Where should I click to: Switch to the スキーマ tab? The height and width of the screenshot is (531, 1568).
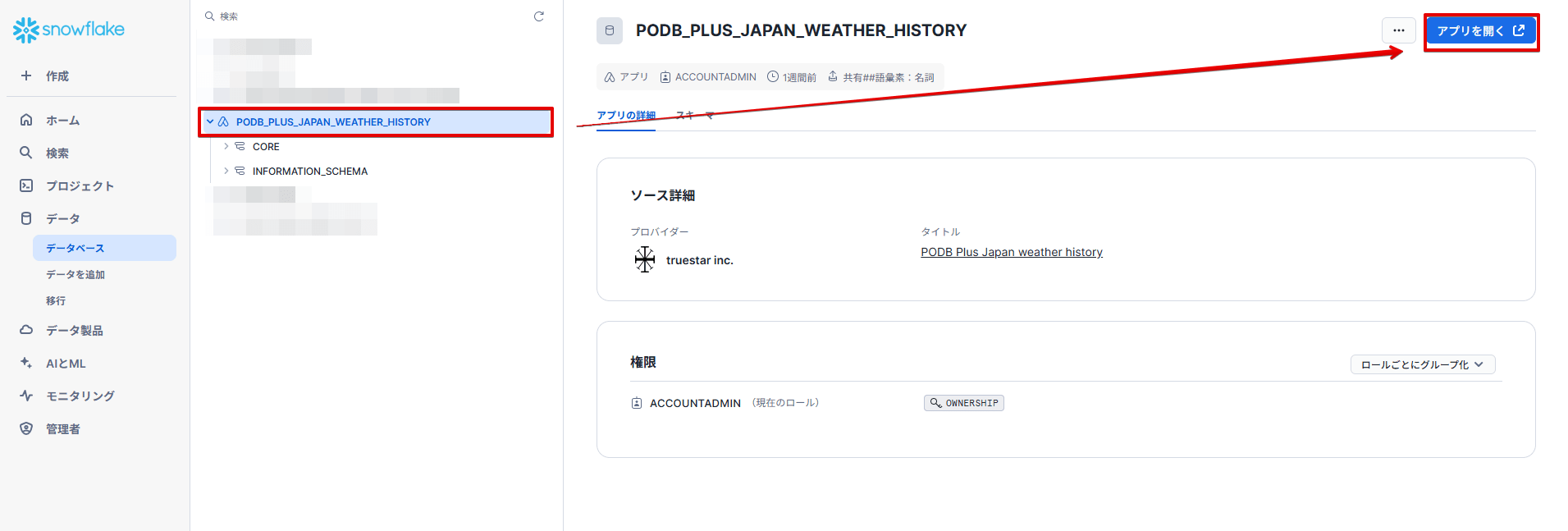(x=695, y=116)
